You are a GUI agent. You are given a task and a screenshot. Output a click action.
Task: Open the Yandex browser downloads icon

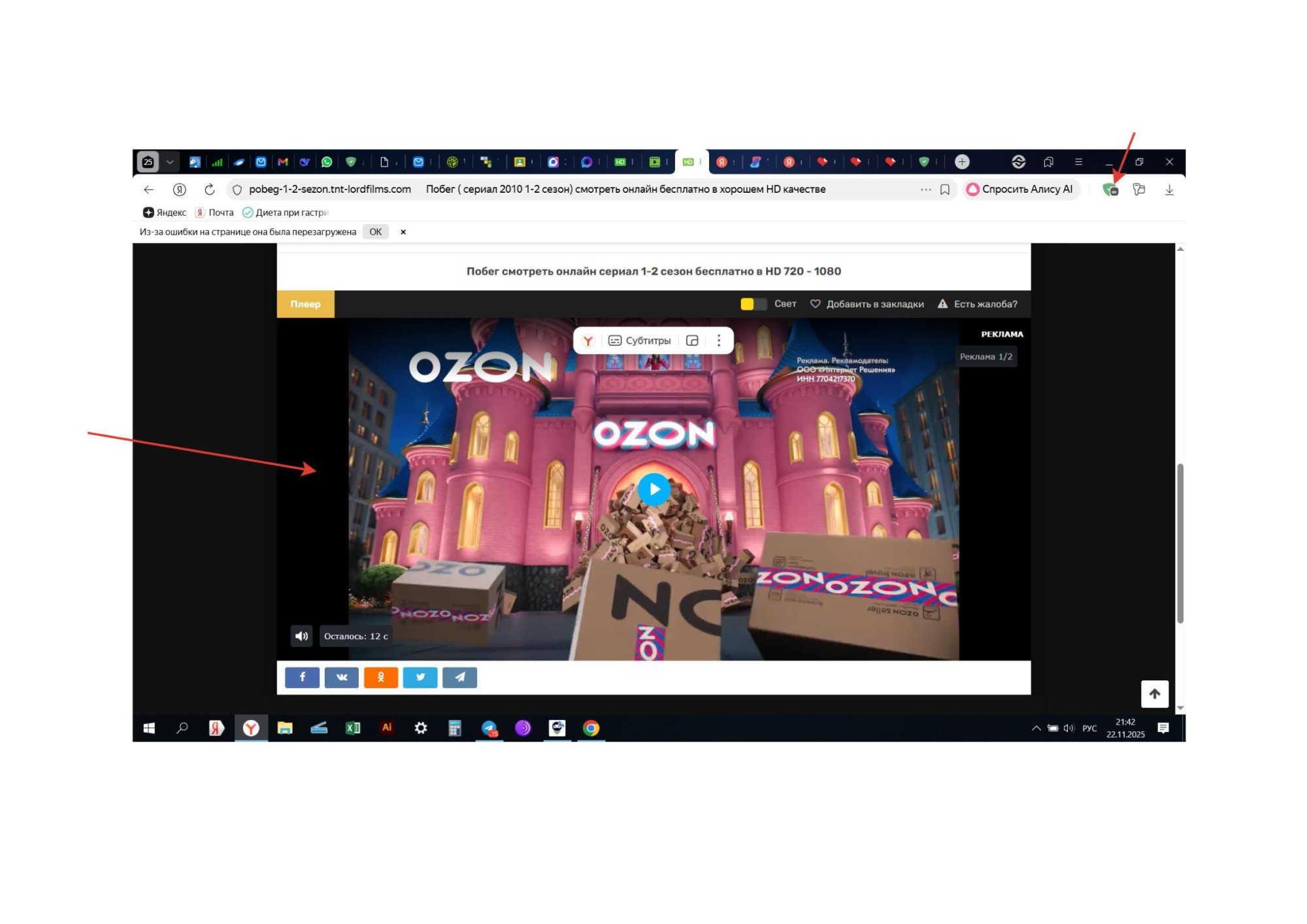1169,190
